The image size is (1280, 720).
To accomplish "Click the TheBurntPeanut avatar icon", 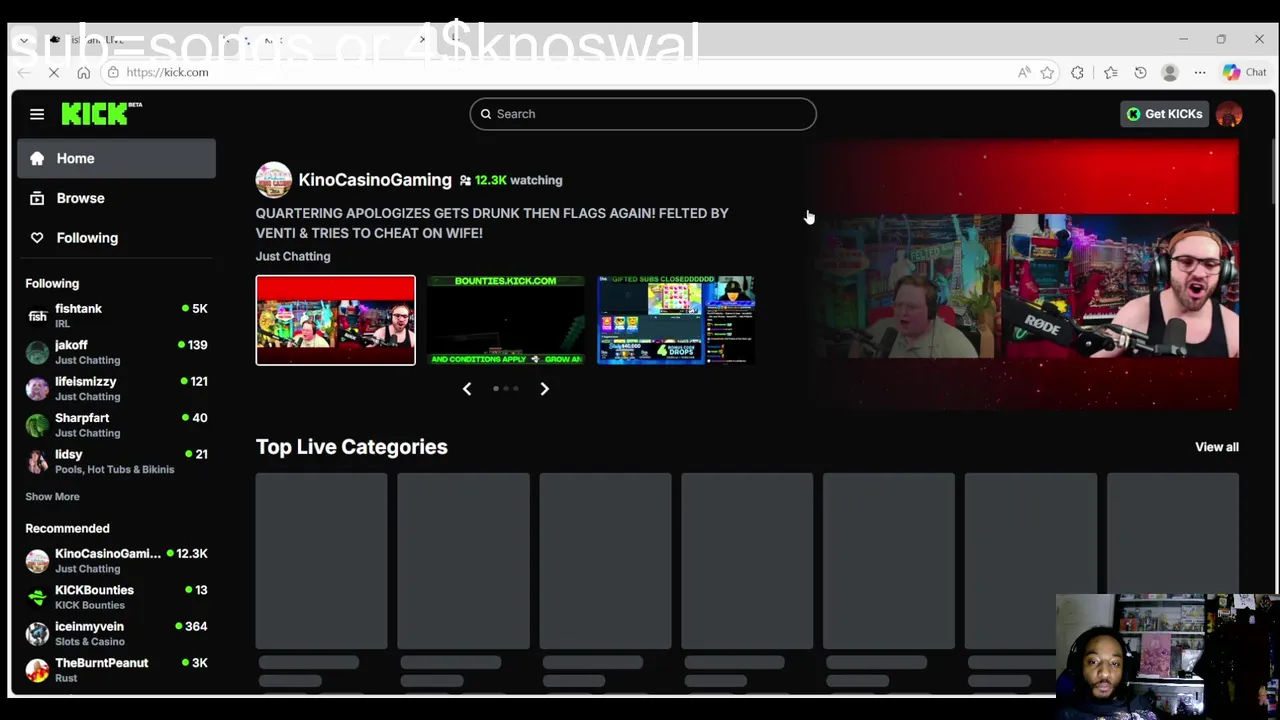I will 37,670.
